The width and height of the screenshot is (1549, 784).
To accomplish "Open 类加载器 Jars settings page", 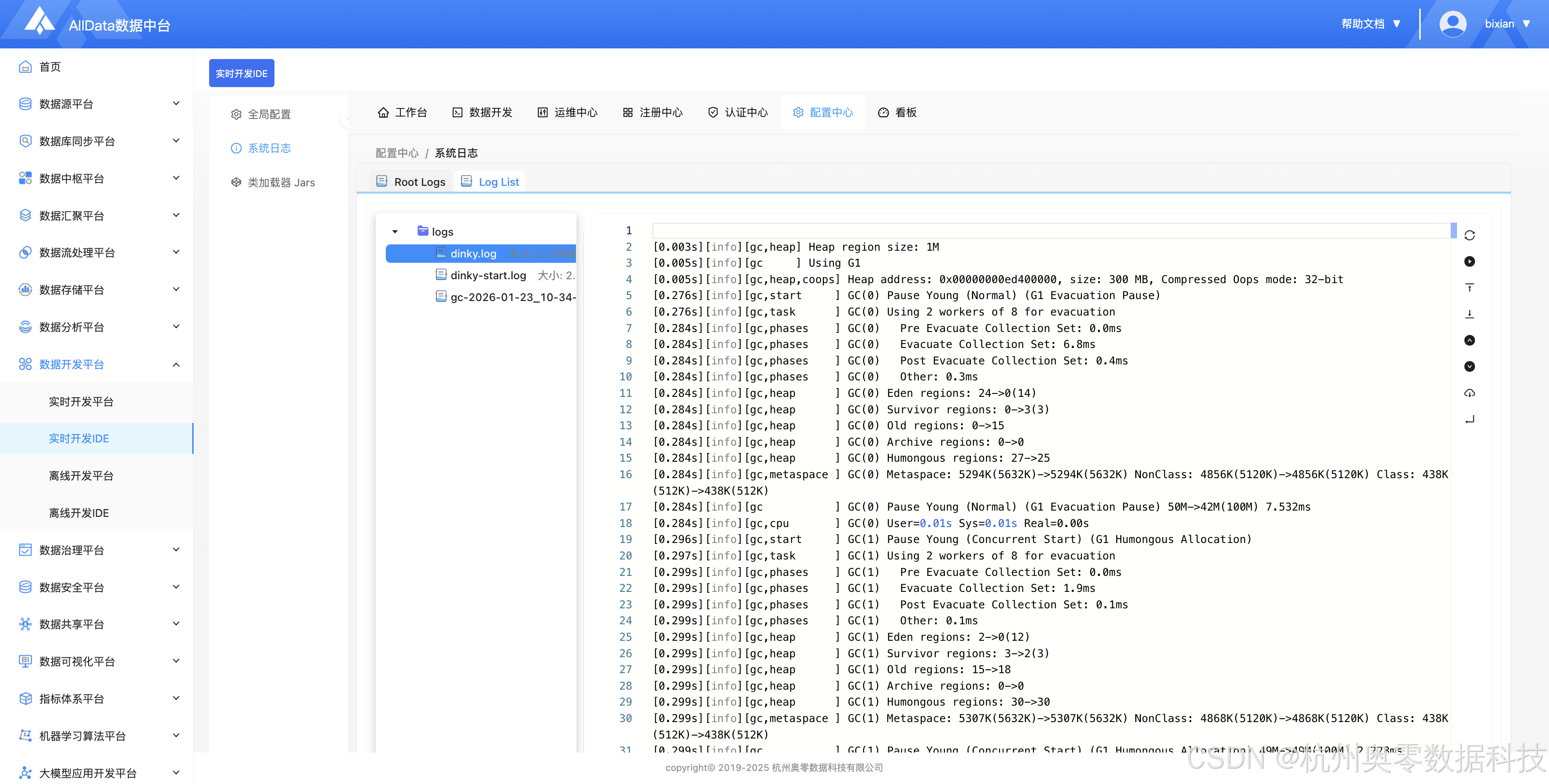I will pyautogui.click(x=281, y=182).
